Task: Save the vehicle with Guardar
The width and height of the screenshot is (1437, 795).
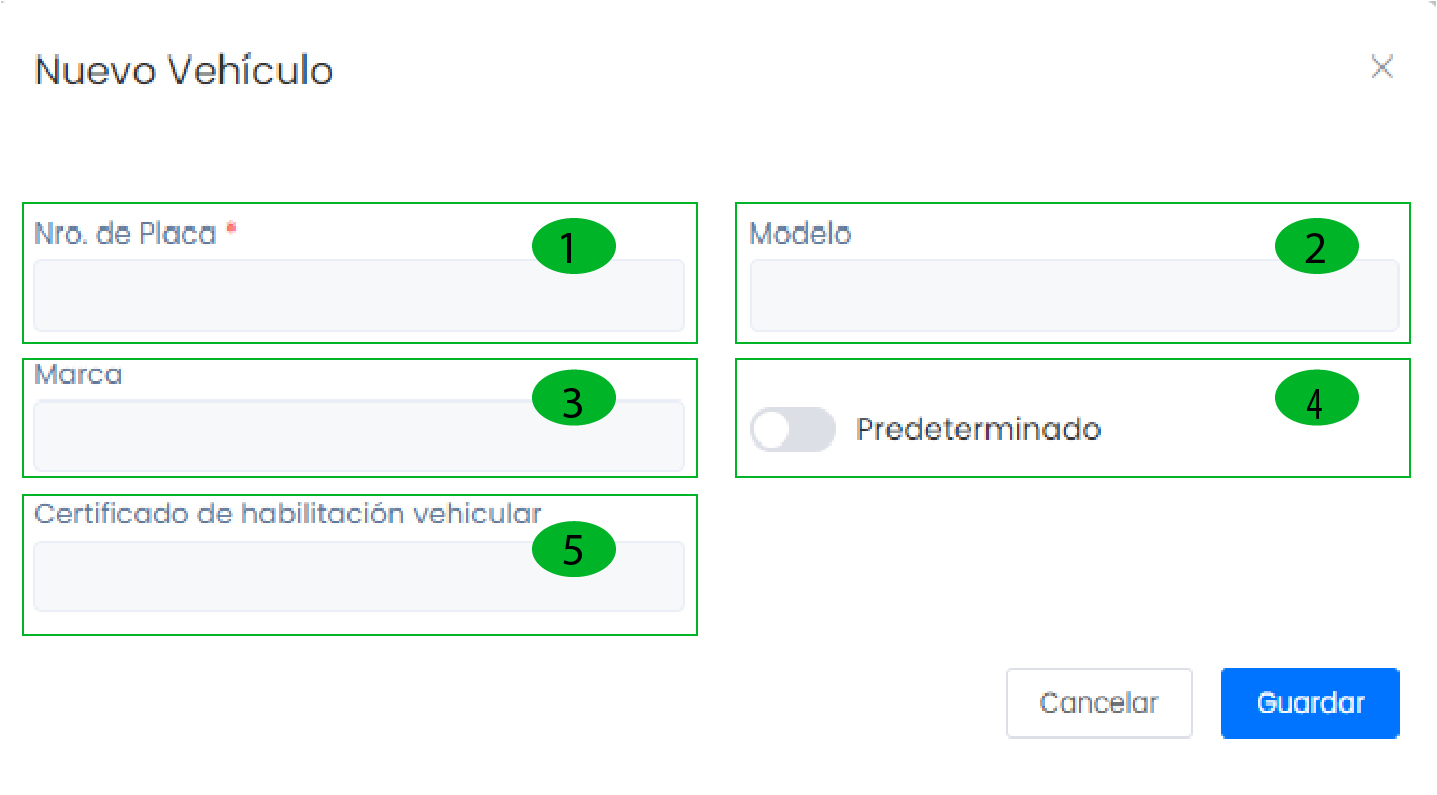Action: click(1310, 703)
